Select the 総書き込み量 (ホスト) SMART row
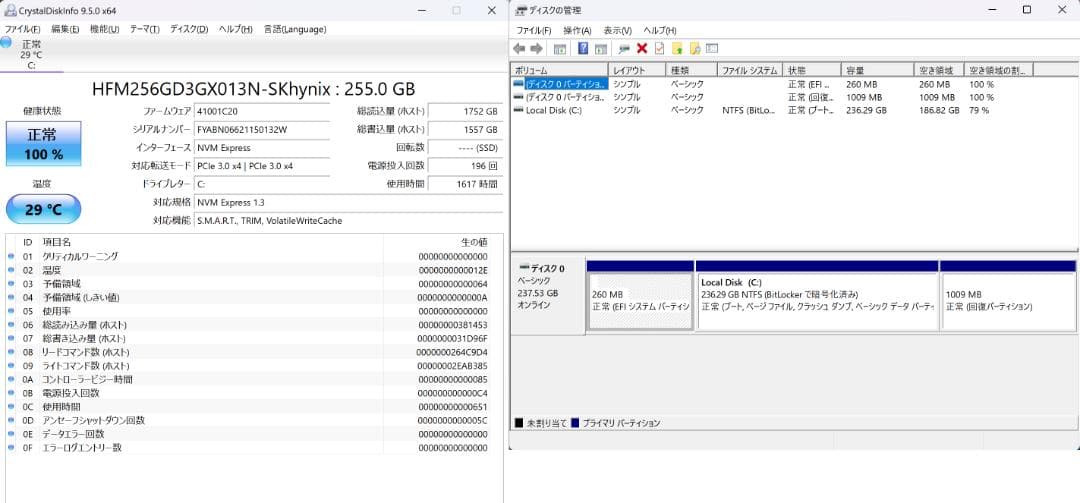 point(254,338)
